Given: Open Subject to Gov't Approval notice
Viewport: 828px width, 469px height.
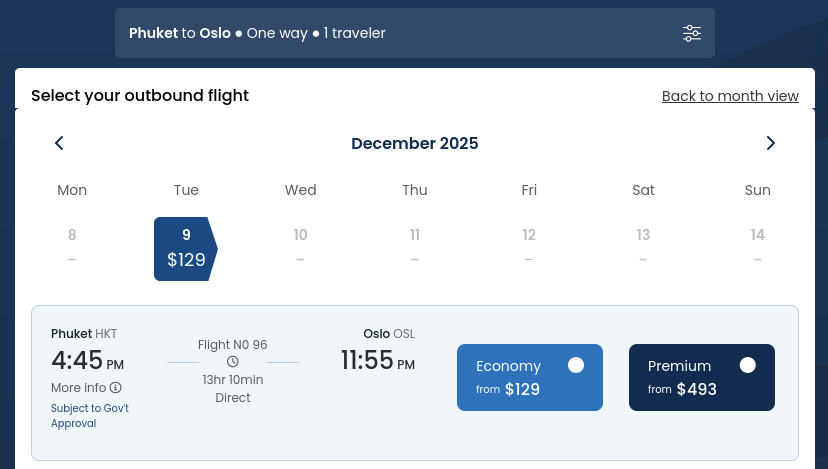Looking at the screenshot, I should pyautogui.click(x=90, y=416).
